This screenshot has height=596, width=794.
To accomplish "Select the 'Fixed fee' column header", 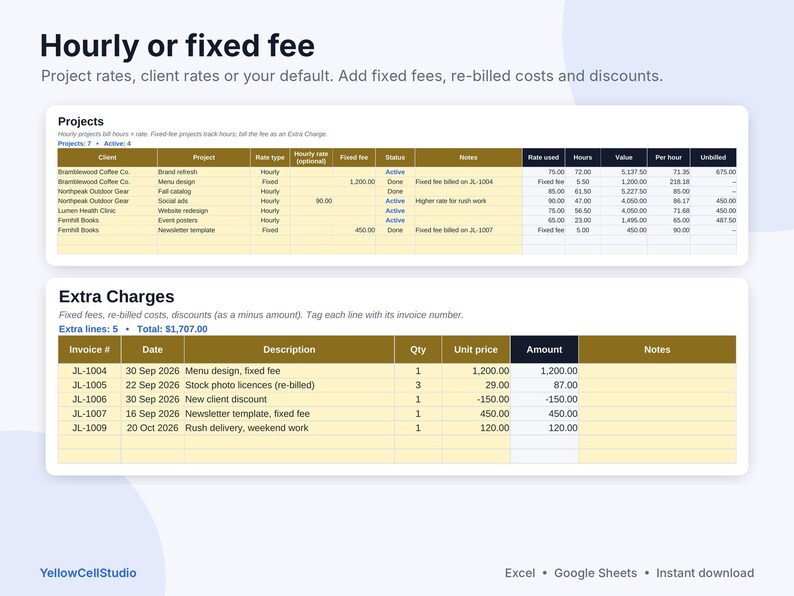I will (354, 157).
